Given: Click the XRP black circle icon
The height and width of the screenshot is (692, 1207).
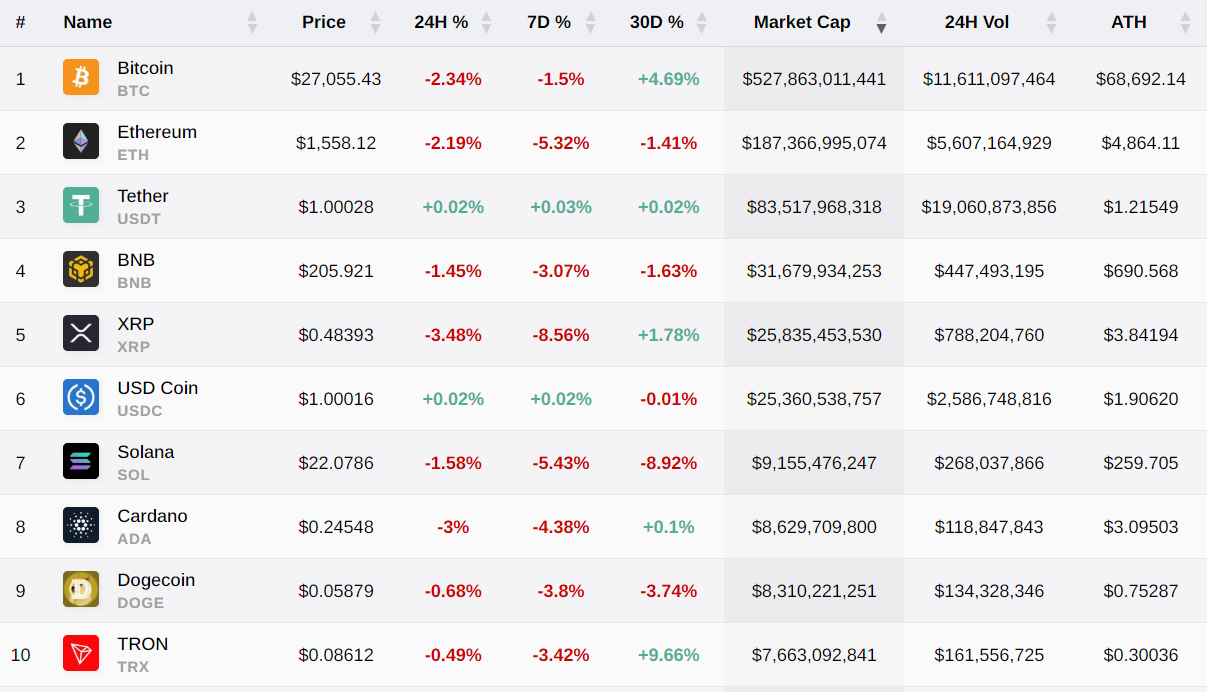Looking at the screenshot, I should 81,334.
